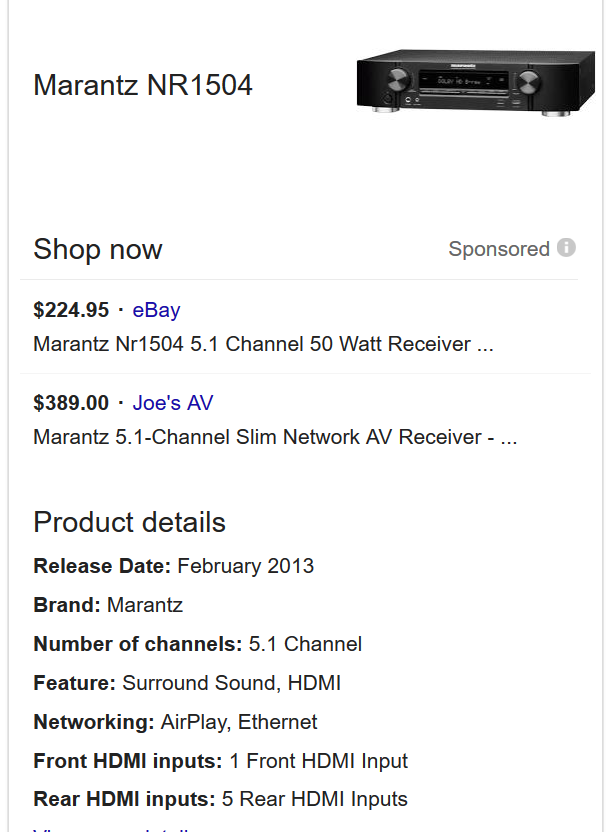Viewport: 613px width, 832px height.
Task: Open the 50 Watt Receiver eBay listing
Action: click(x=263, y=344)
